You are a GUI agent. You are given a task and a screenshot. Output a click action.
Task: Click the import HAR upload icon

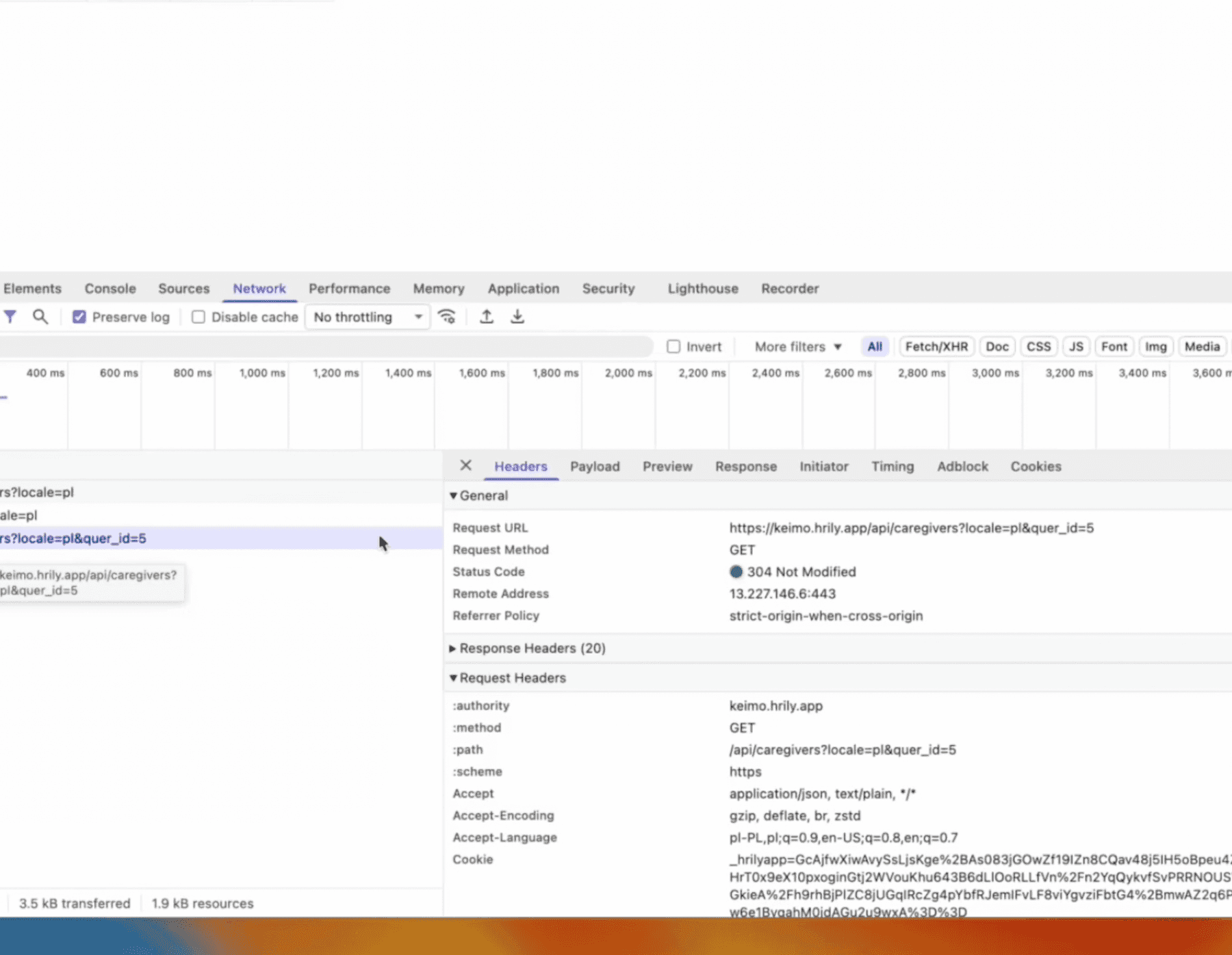point(486,317)
